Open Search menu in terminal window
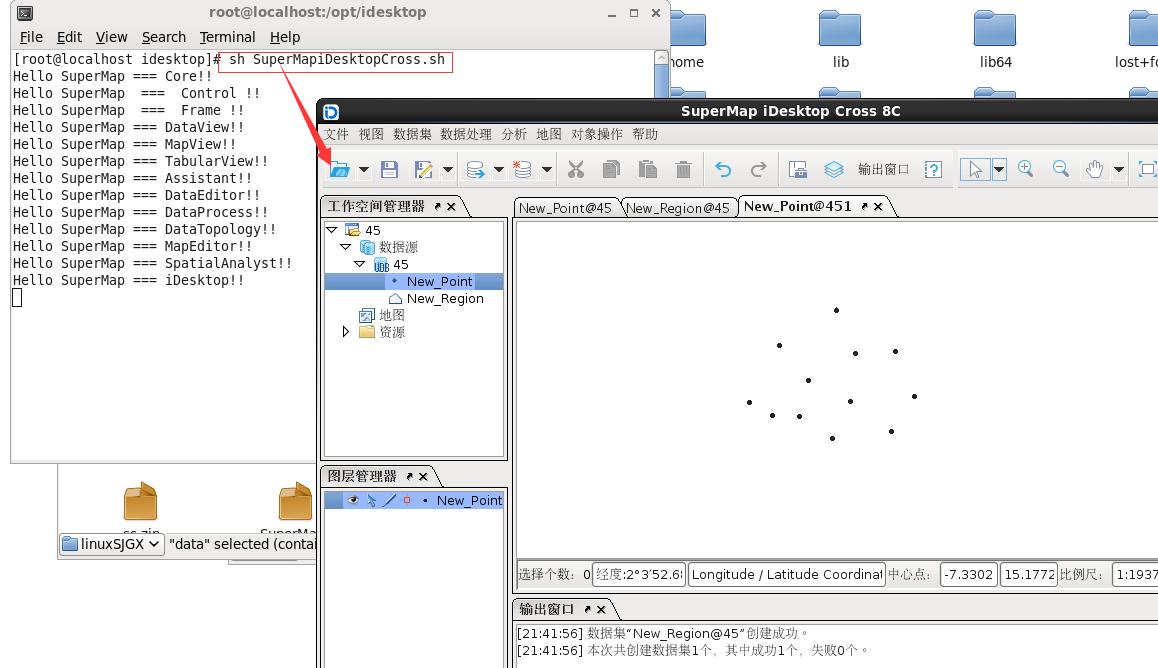This screenshot has width=1158, height=668. pyautogui.click(x=164, y=37)
